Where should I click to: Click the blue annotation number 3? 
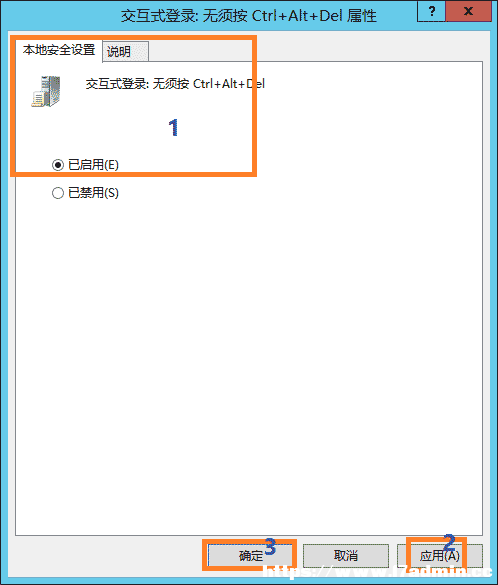270,547
